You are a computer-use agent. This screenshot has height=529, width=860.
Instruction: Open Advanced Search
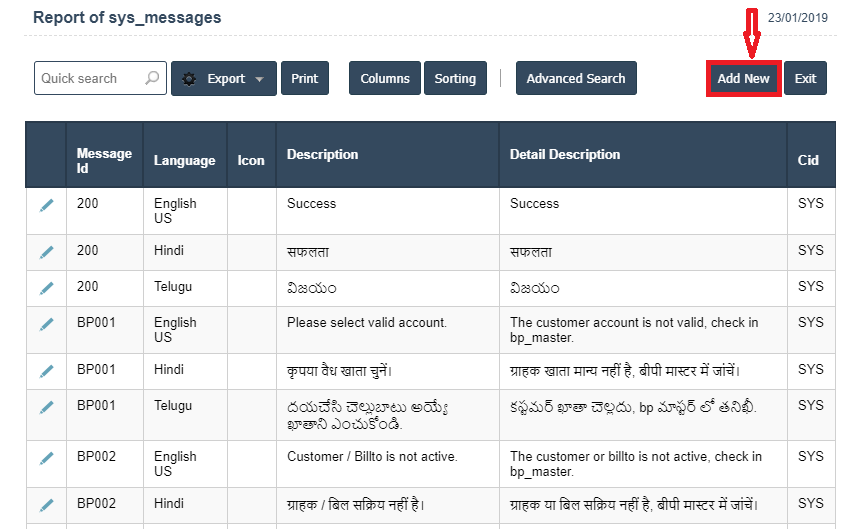point(576,79)
